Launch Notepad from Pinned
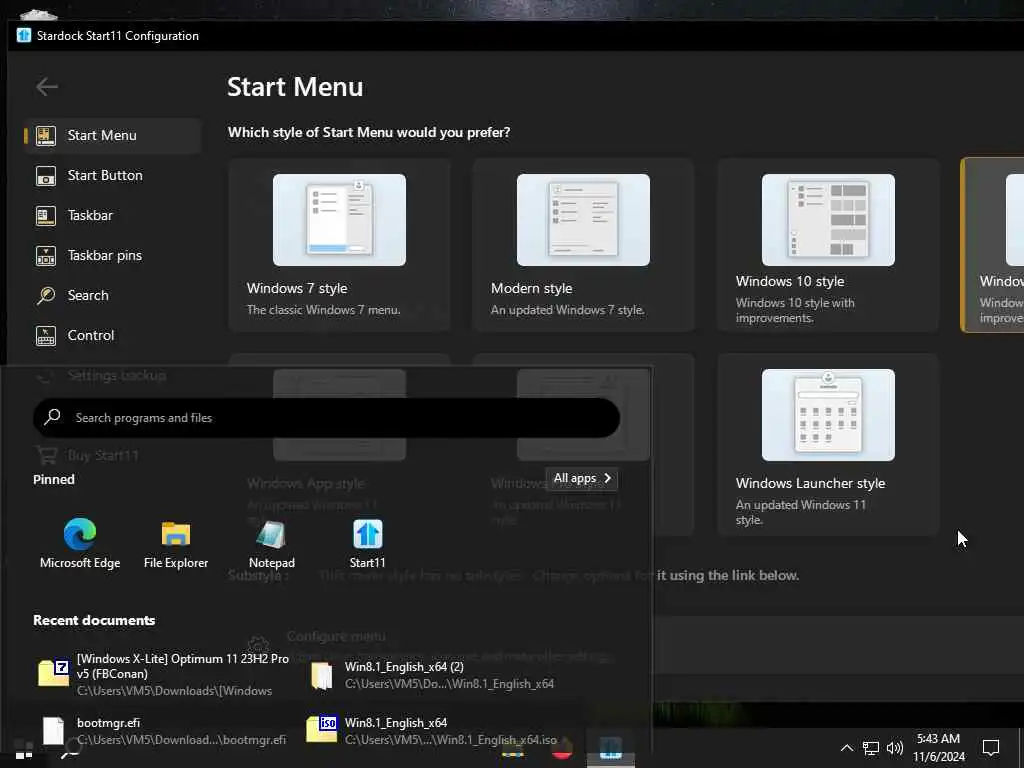 272,543
